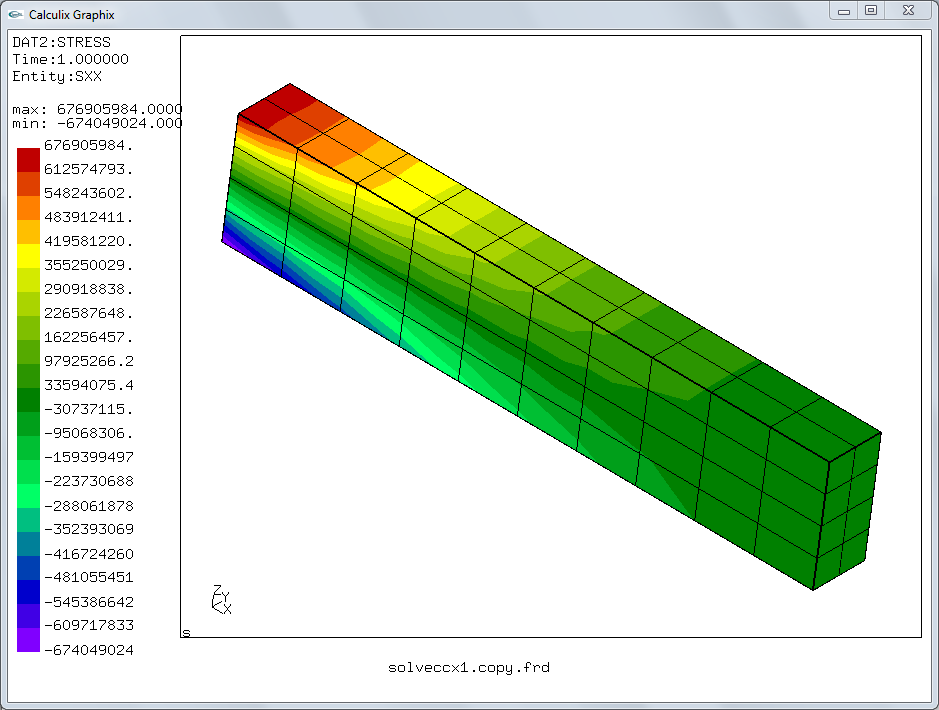
Task: Click the violet bottom legend swatch
Action: click(28, 640)
